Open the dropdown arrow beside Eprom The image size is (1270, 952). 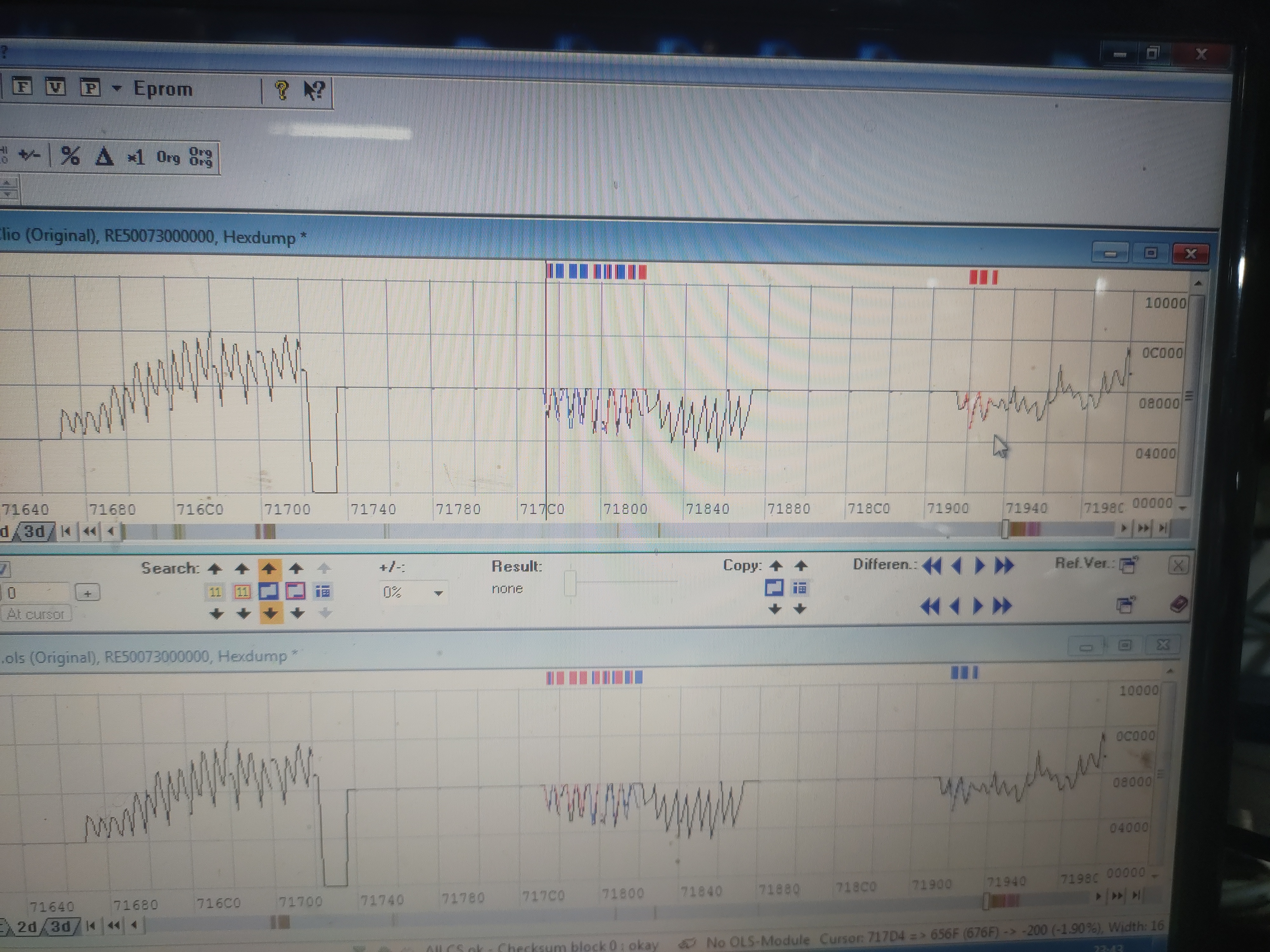coord(117,88)
